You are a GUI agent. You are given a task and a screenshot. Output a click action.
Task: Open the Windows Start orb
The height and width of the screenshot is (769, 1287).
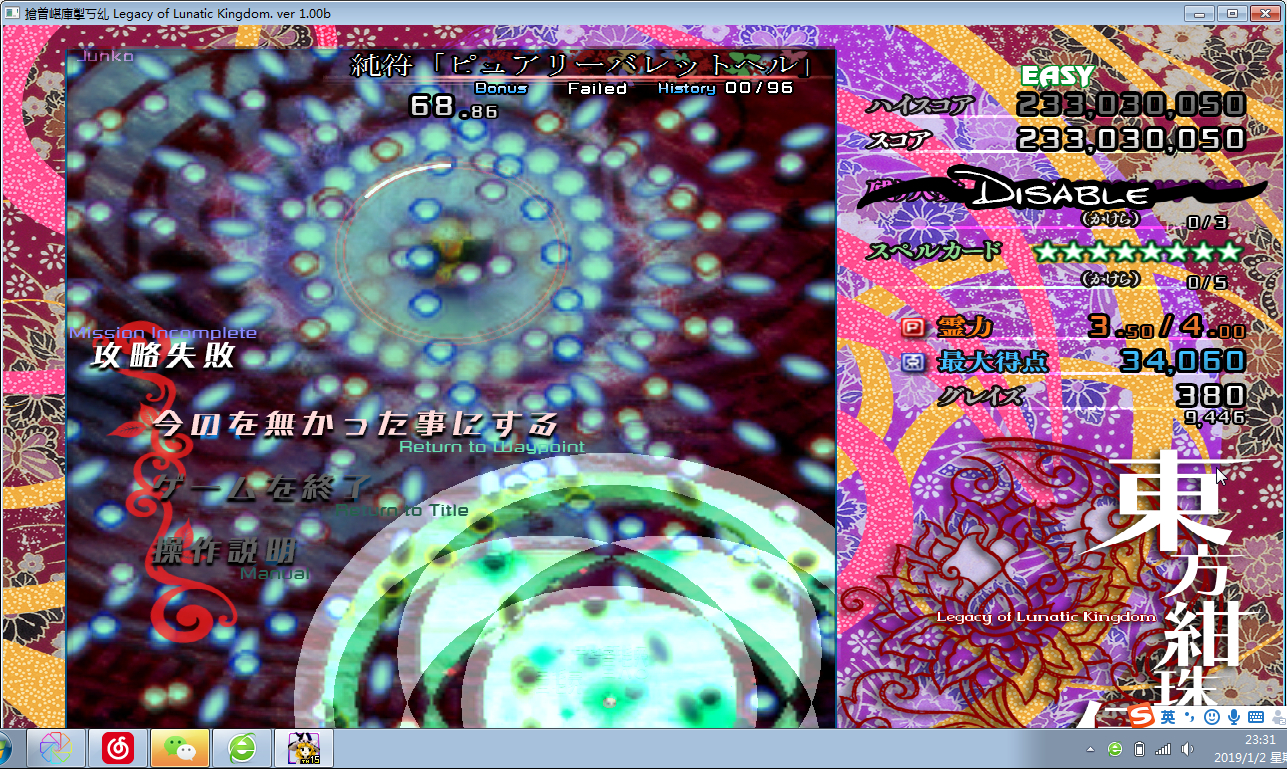(4, 748)
